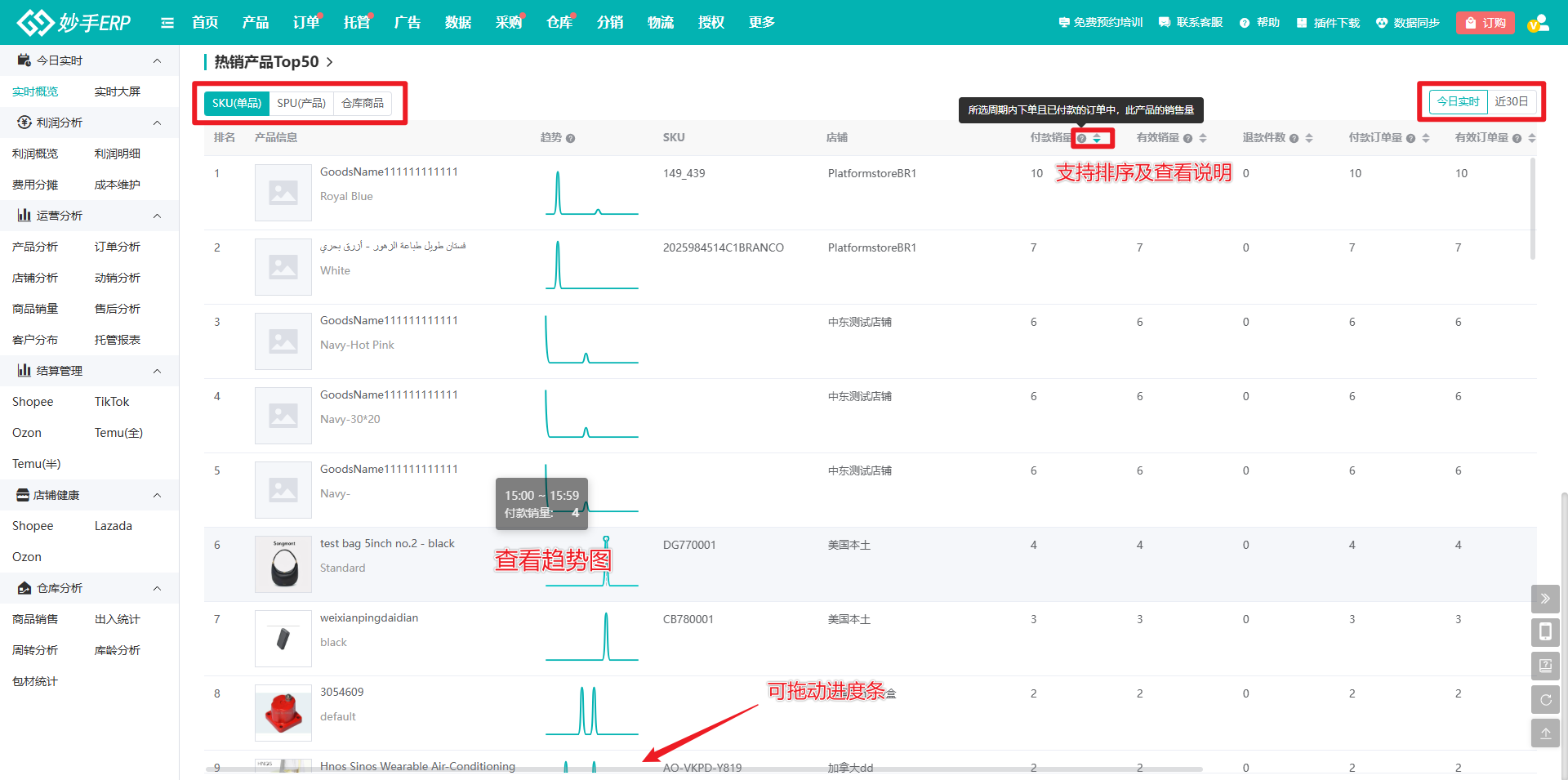Switch to SPU(产品) view
The width and height of the screenshot is (1568, 780).
point(301,103)
